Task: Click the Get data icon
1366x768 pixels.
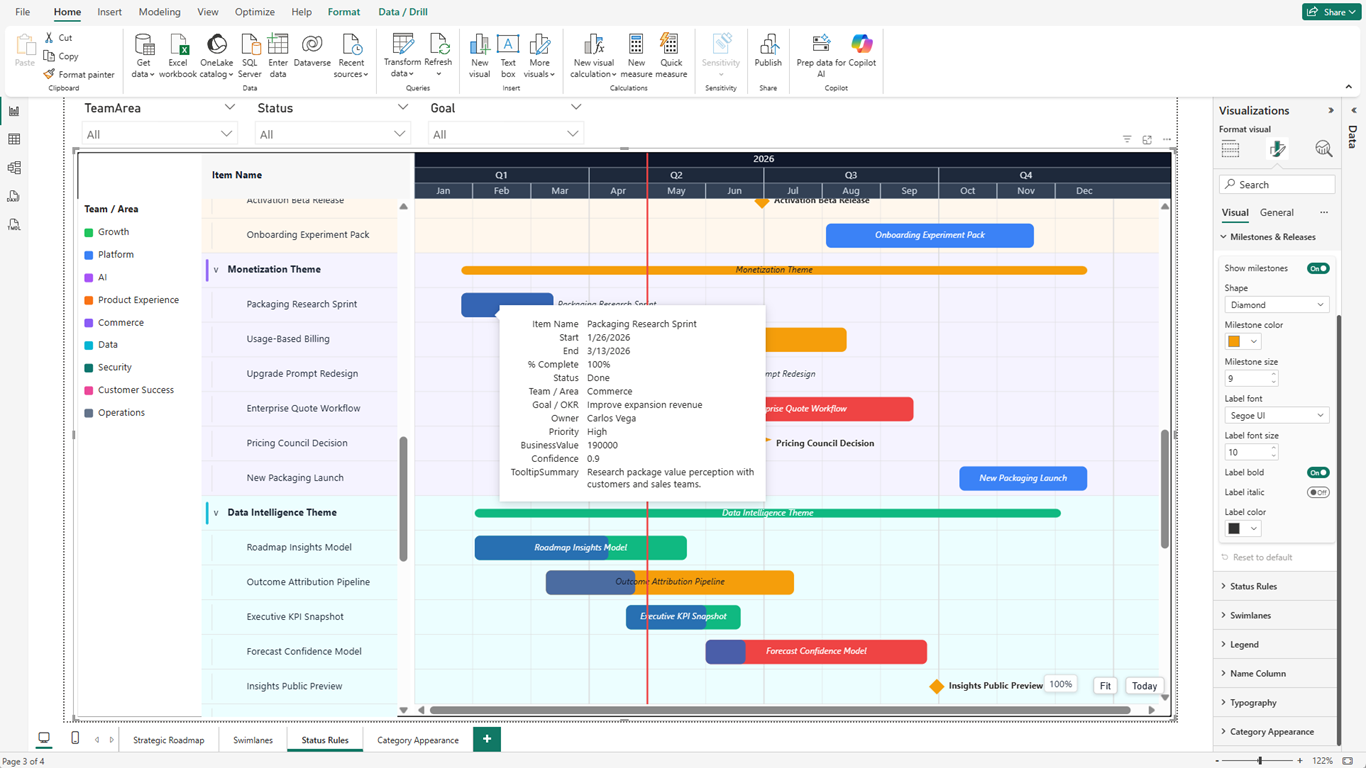Action: point(144,45)
